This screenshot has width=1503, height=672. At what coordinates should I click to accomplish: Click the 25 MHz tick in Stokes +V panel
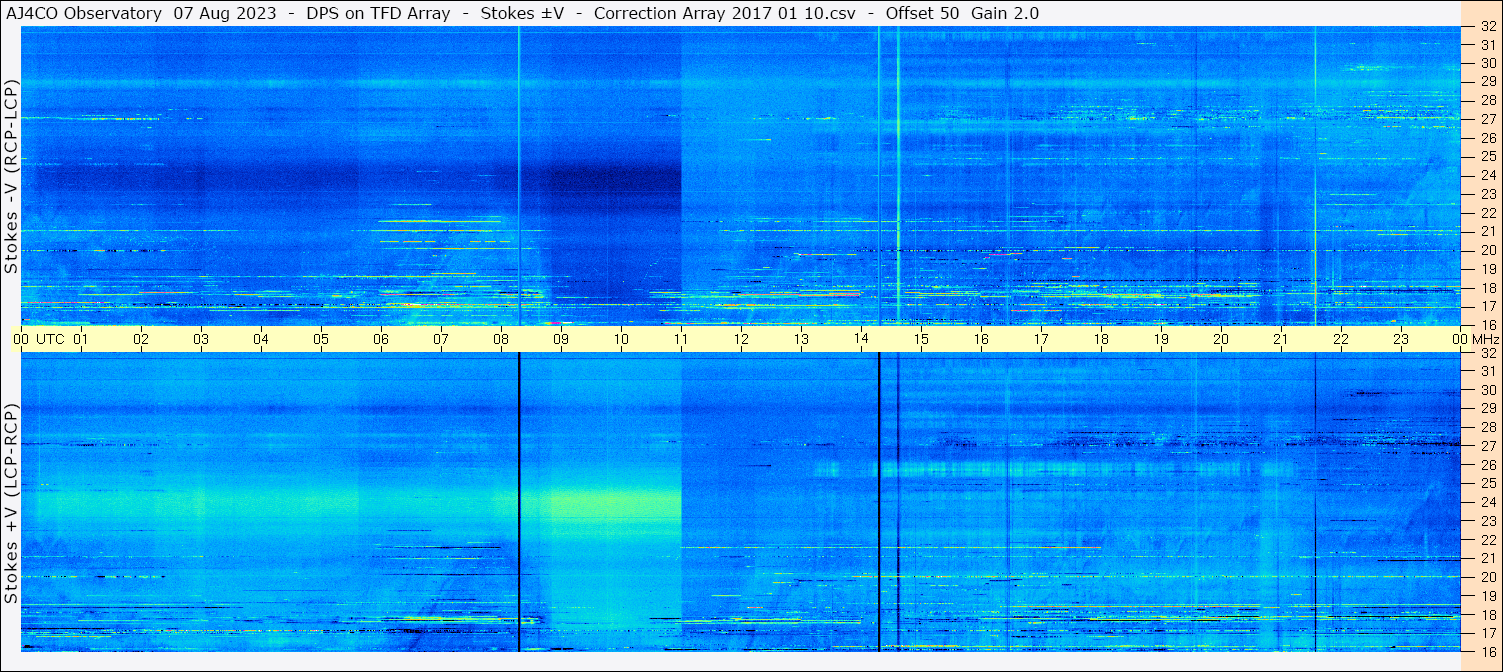(x=1487, y=483)
